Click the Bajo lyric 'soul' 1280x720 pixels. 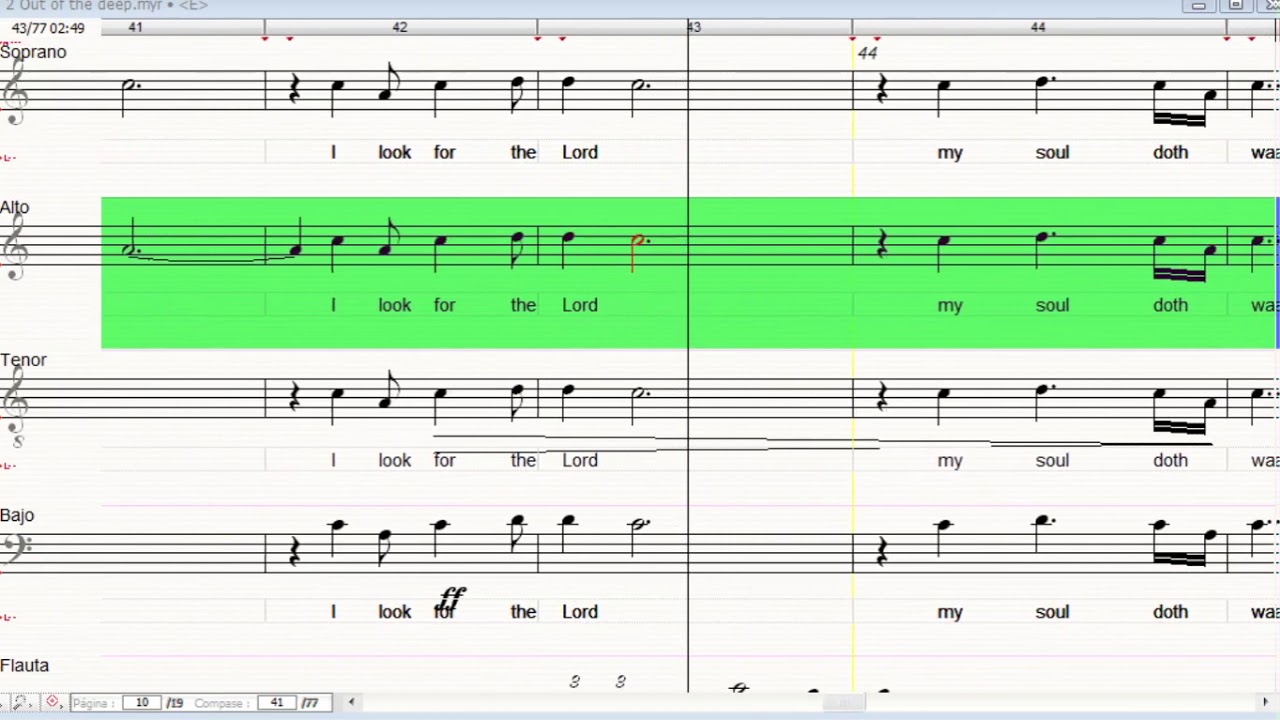point(1052,612)
